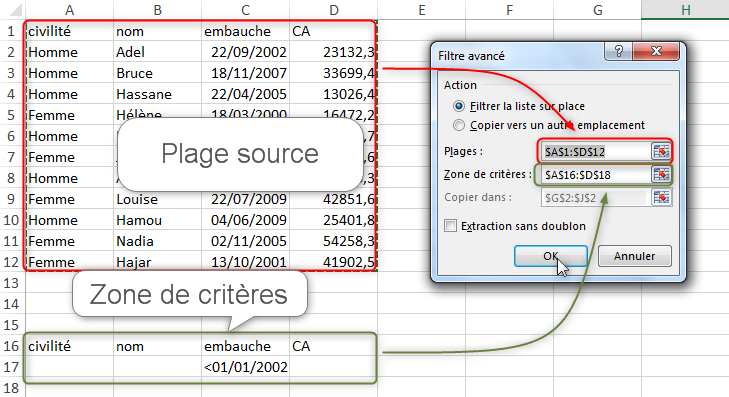Click the OK button
Viewport: 729px width, 397px height.
[x=551, y=256]
